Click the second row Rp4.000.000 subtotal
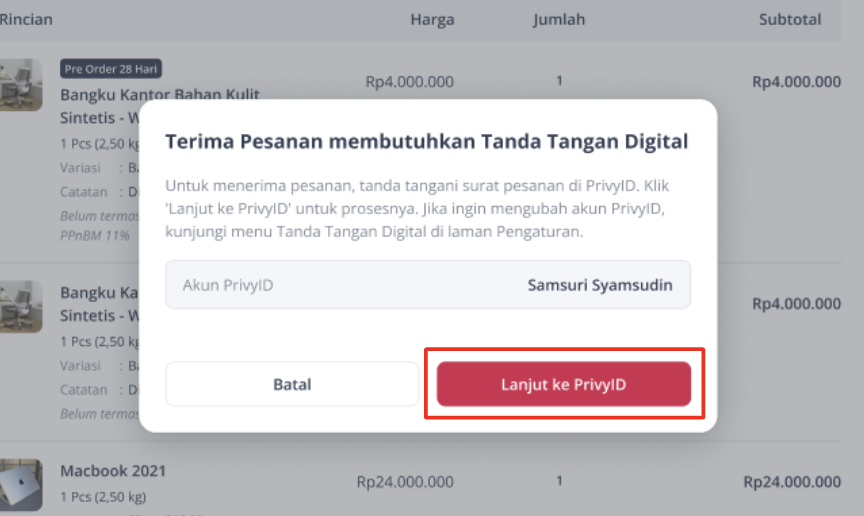This screenshot has height=516, width=864. click(x=797, y=303)
